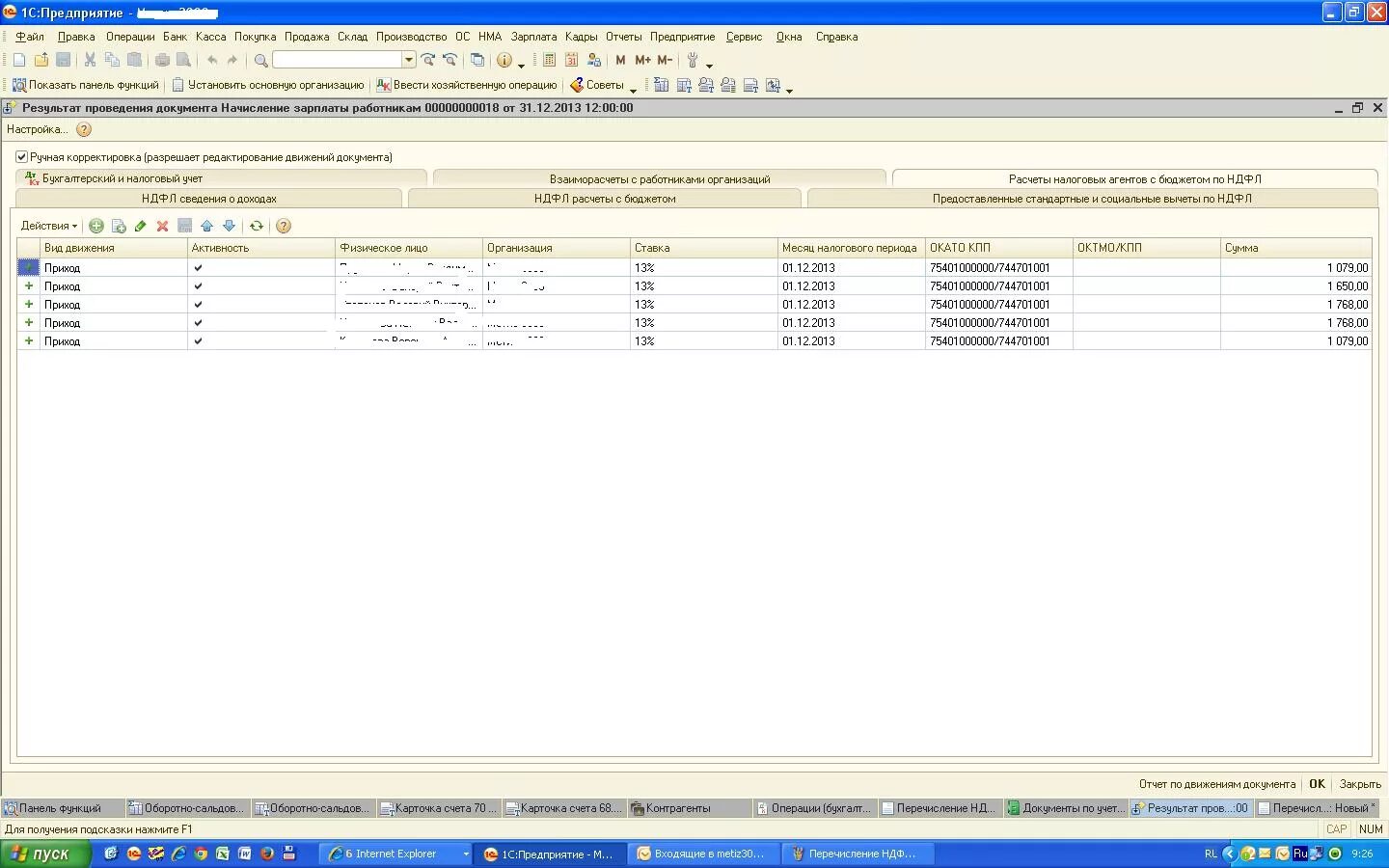Open Контрагенты window tab
The image size is (1389, 868).
[x=689, y=808]
